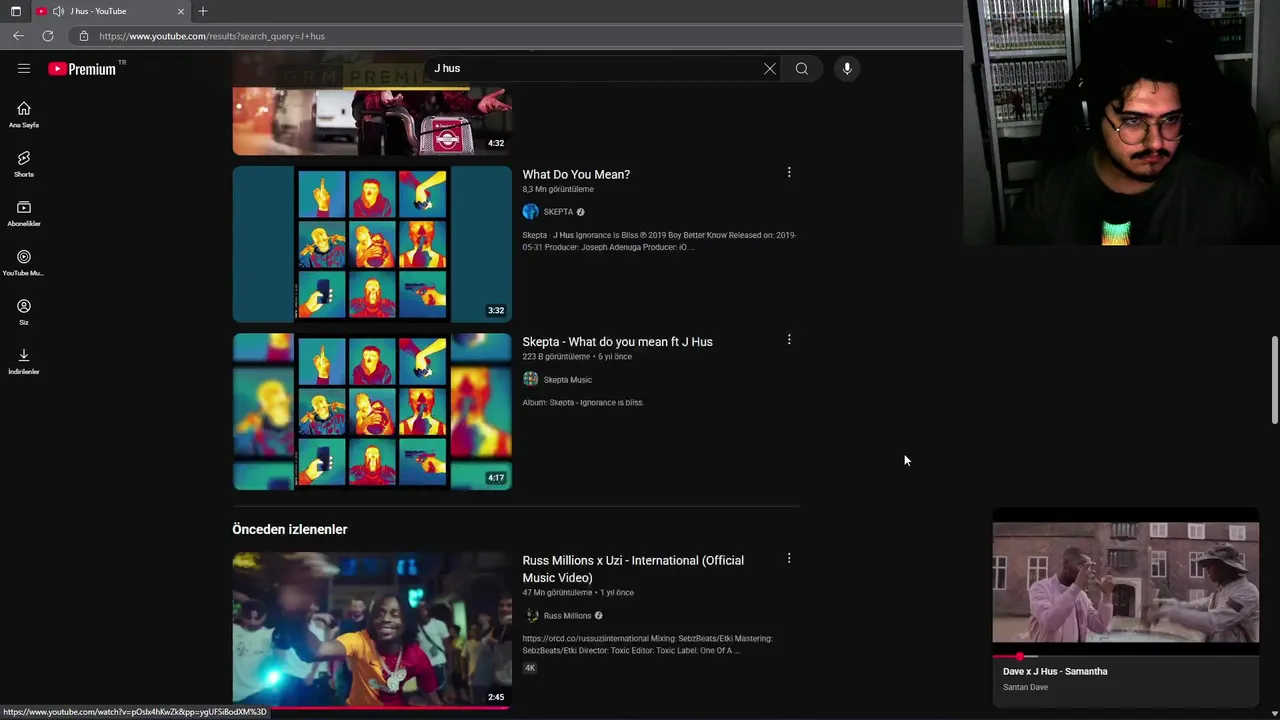
Task: Mute the tab via the speaker icon
Action: point(58,11)
